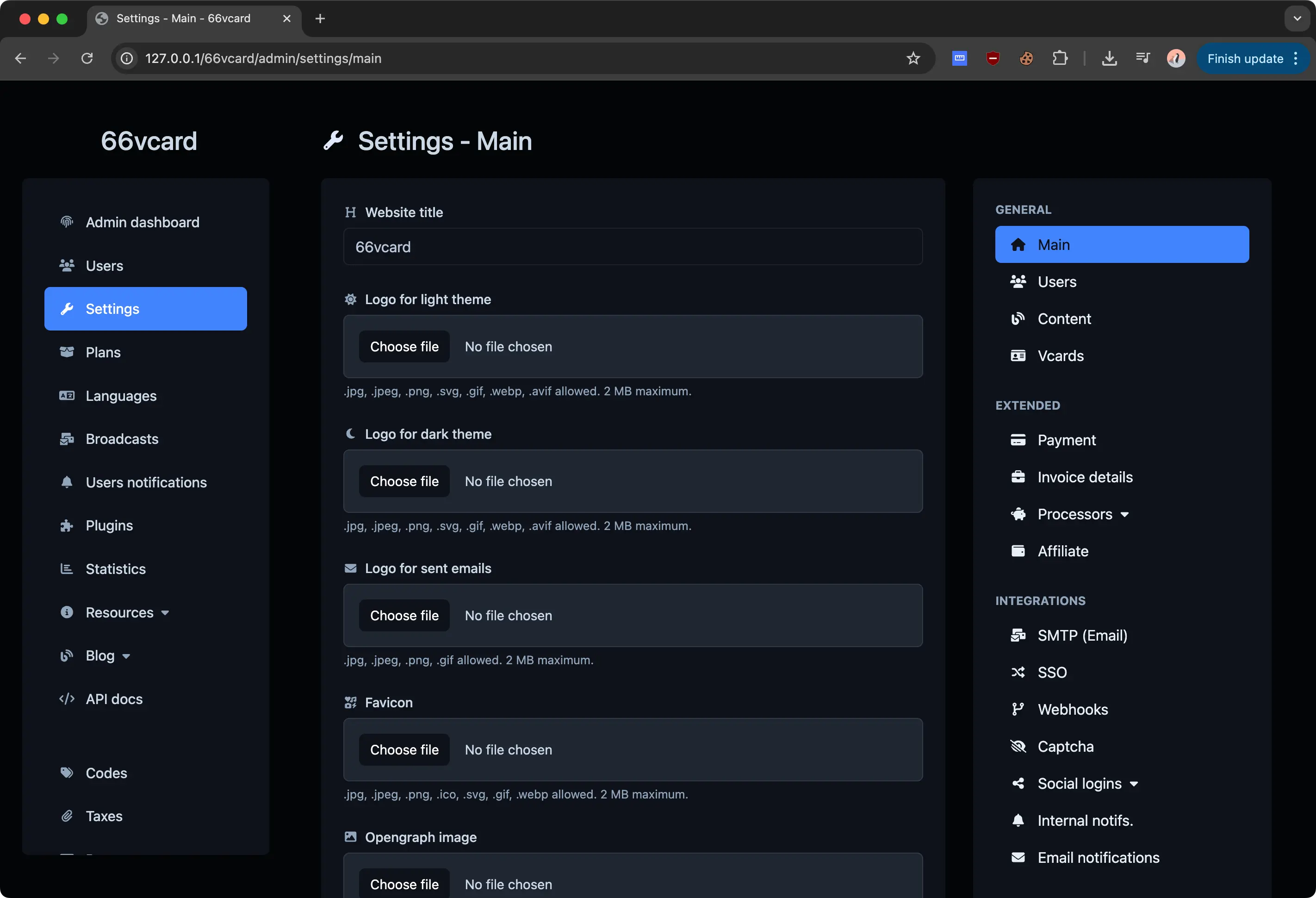Click the Statistics chart icon
Screen dimensions: 1316x898
click(67, 568)
